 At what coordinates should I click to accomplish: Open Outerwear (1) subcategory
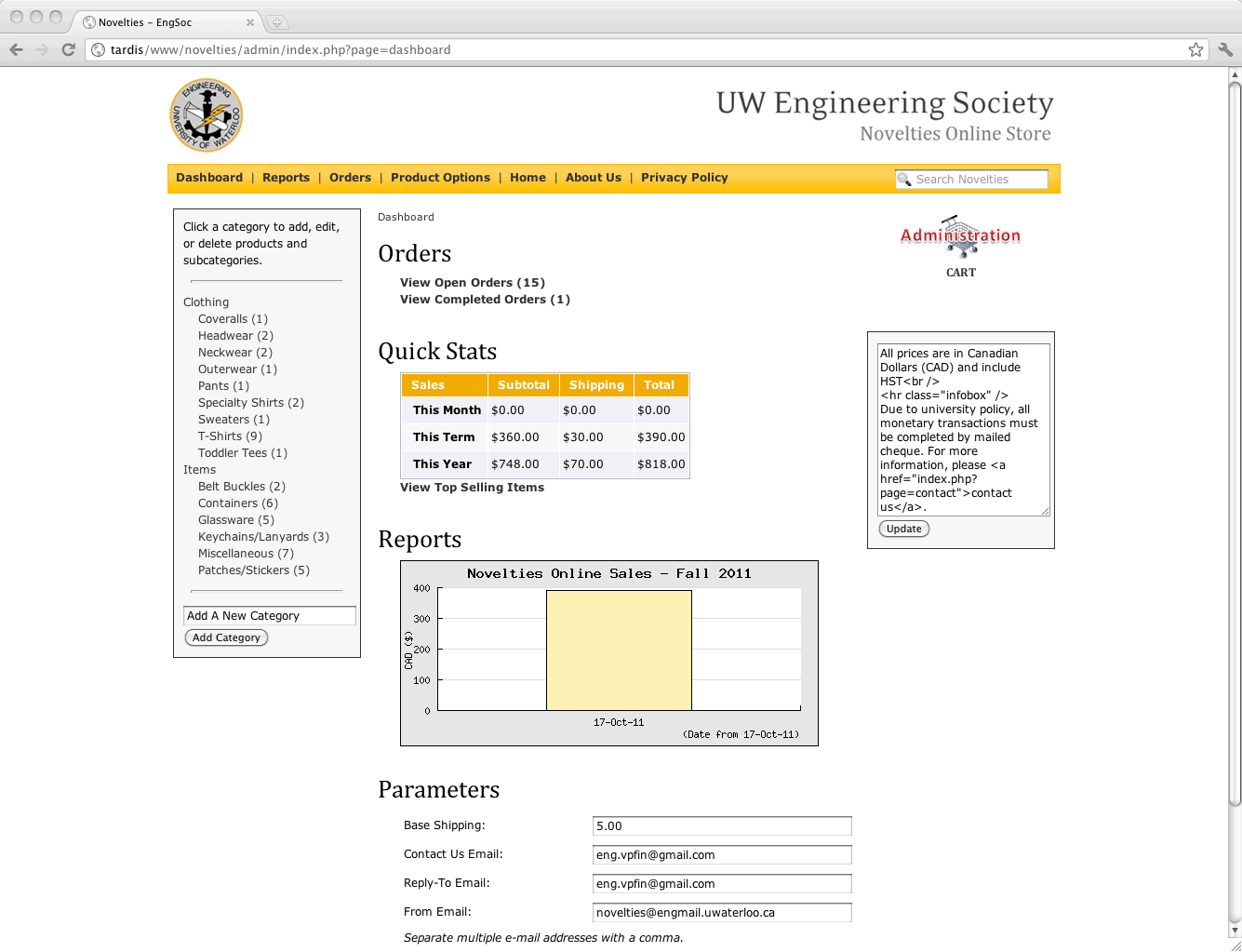click(x=237, y=369)
